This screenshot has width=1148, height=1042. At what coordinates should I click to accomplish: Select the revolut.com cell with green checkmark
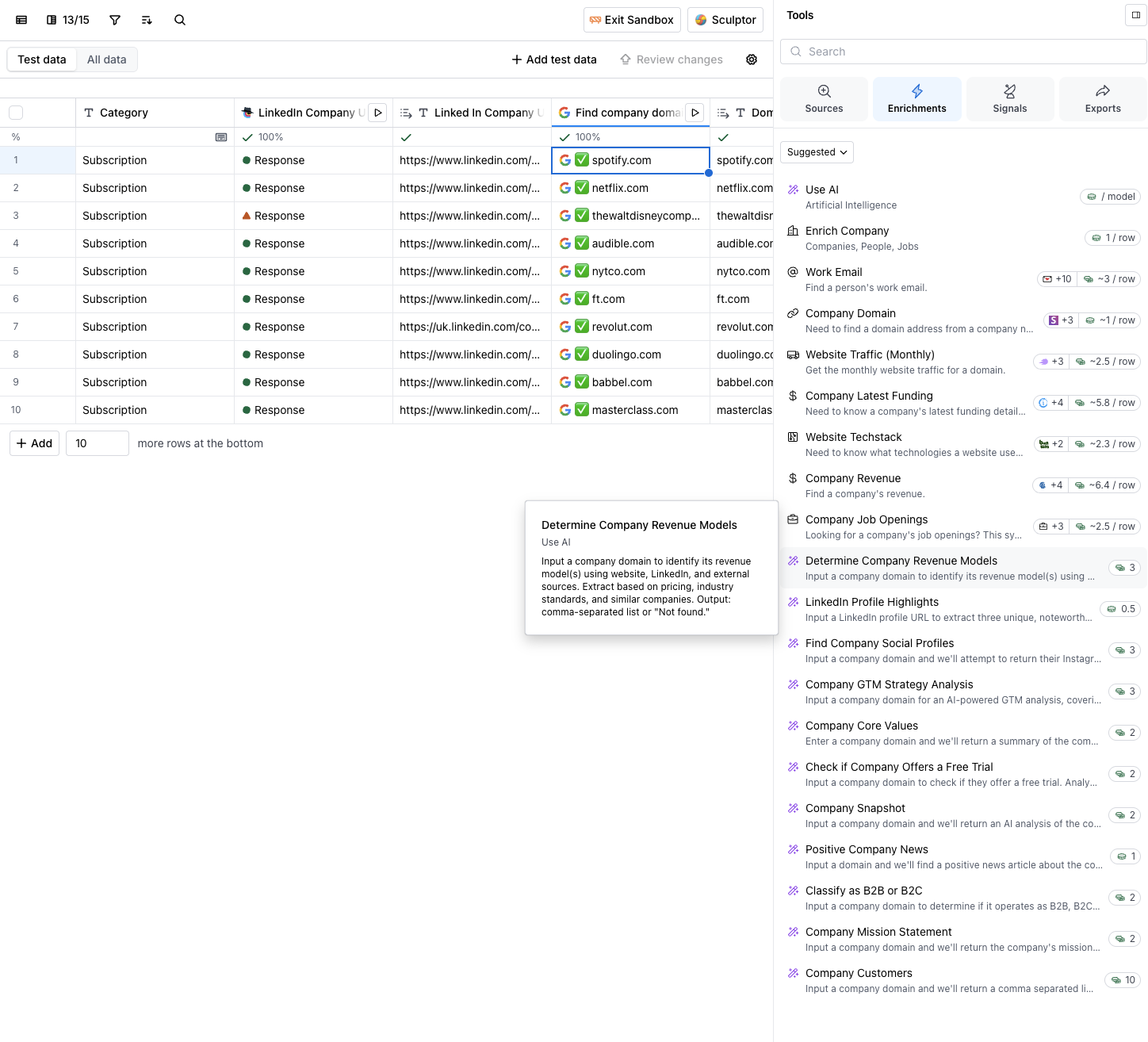click(631, 327)
